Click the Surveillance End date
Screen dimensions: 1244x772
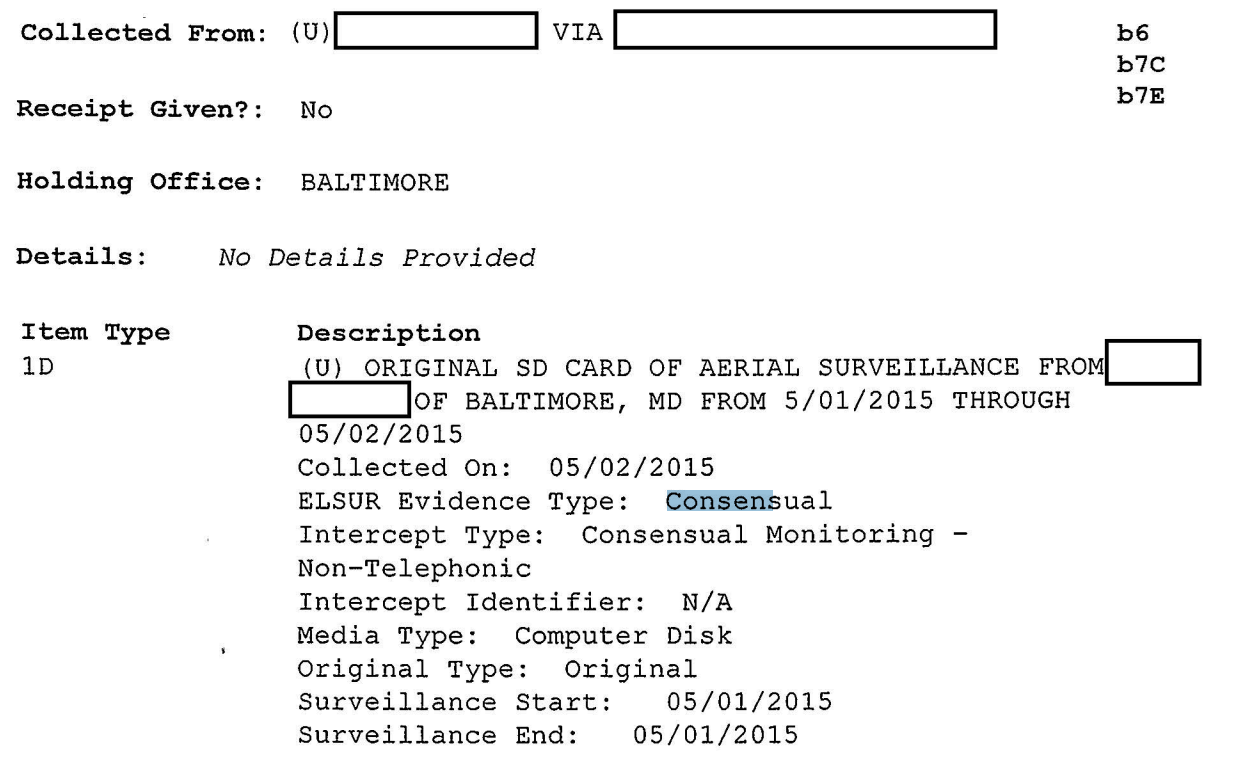click(x=715, y=734)
